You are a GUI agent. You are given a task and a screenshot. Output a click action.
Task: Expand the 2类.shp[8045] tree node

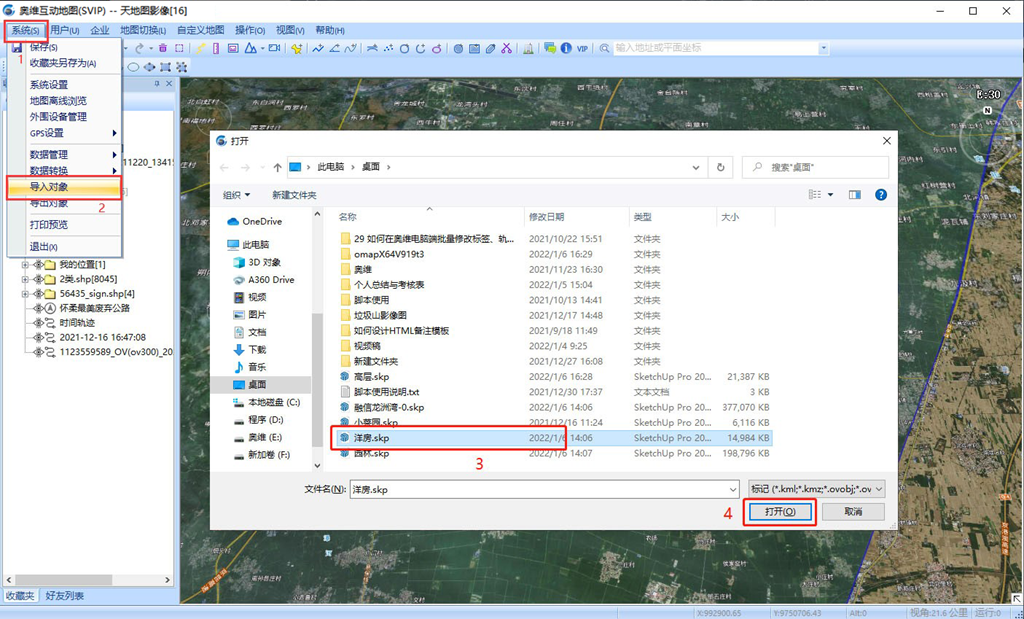pos(25,279)
